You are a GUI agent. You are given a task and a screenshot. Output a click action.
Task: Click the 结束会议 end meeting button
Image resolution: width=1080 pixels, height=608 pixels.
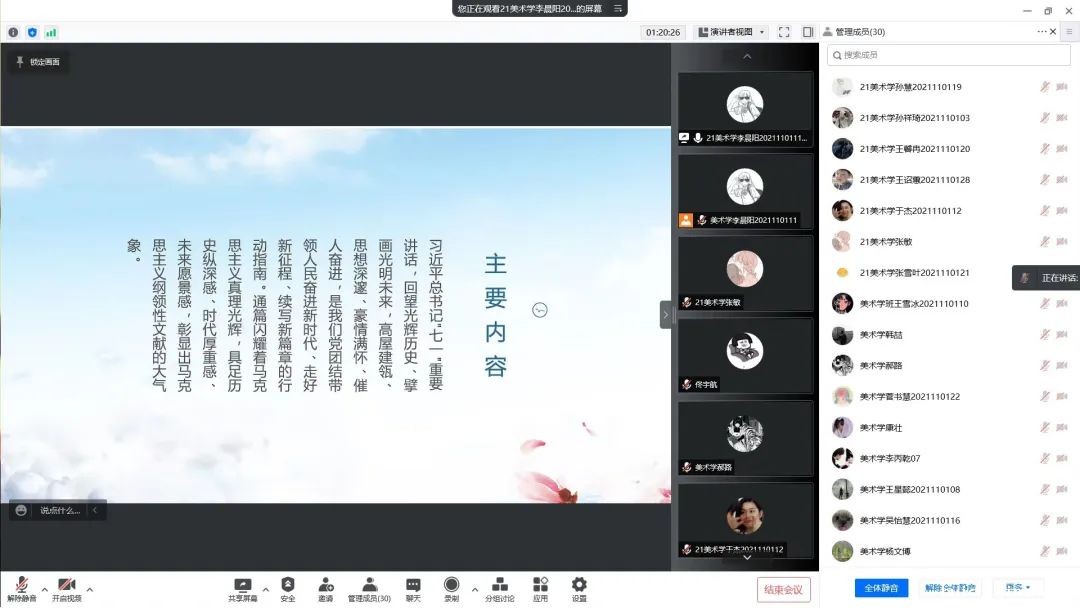[x=783, y=589]
